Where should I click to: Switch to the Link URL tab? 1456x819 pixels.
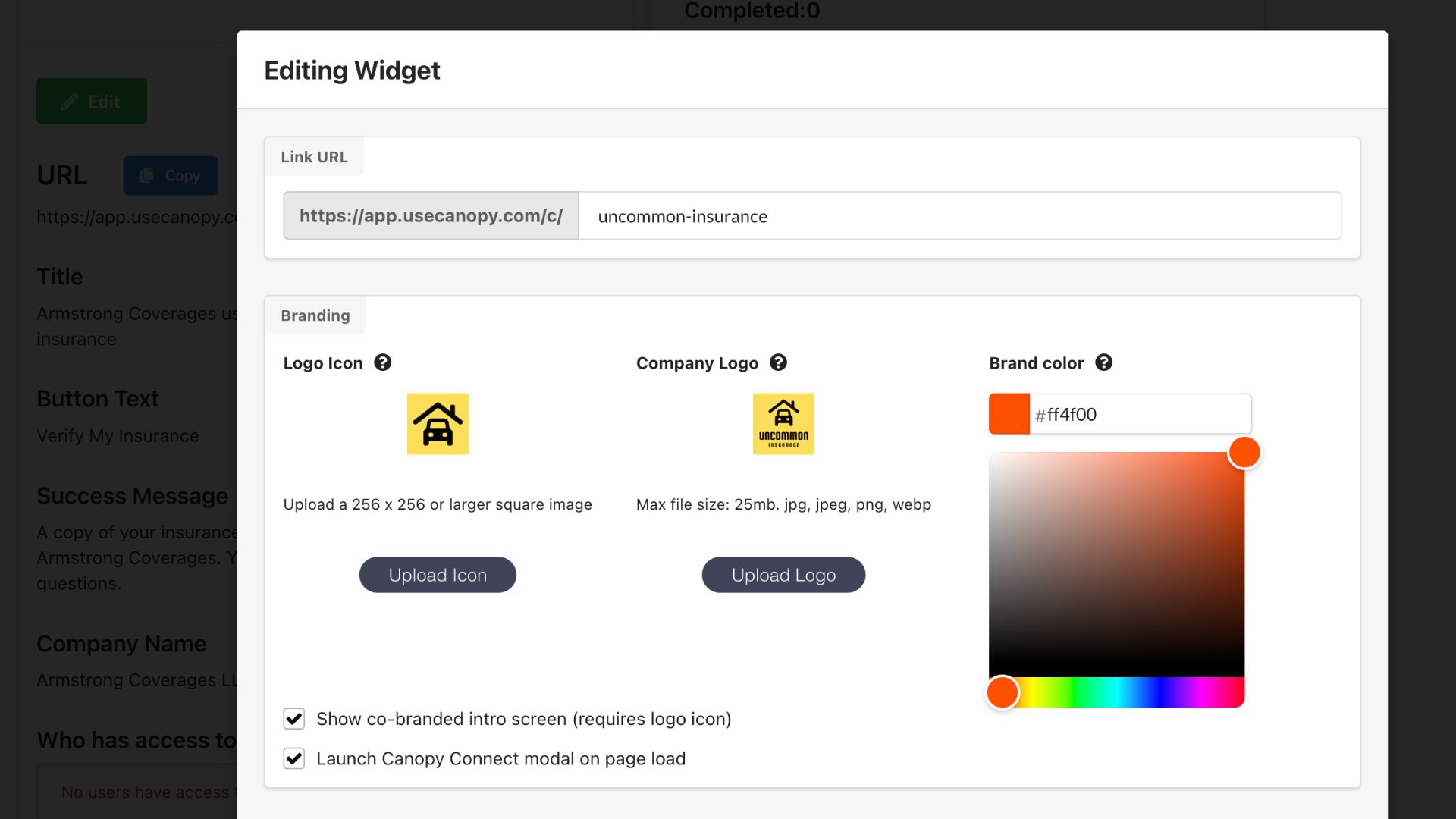(314, 156)
